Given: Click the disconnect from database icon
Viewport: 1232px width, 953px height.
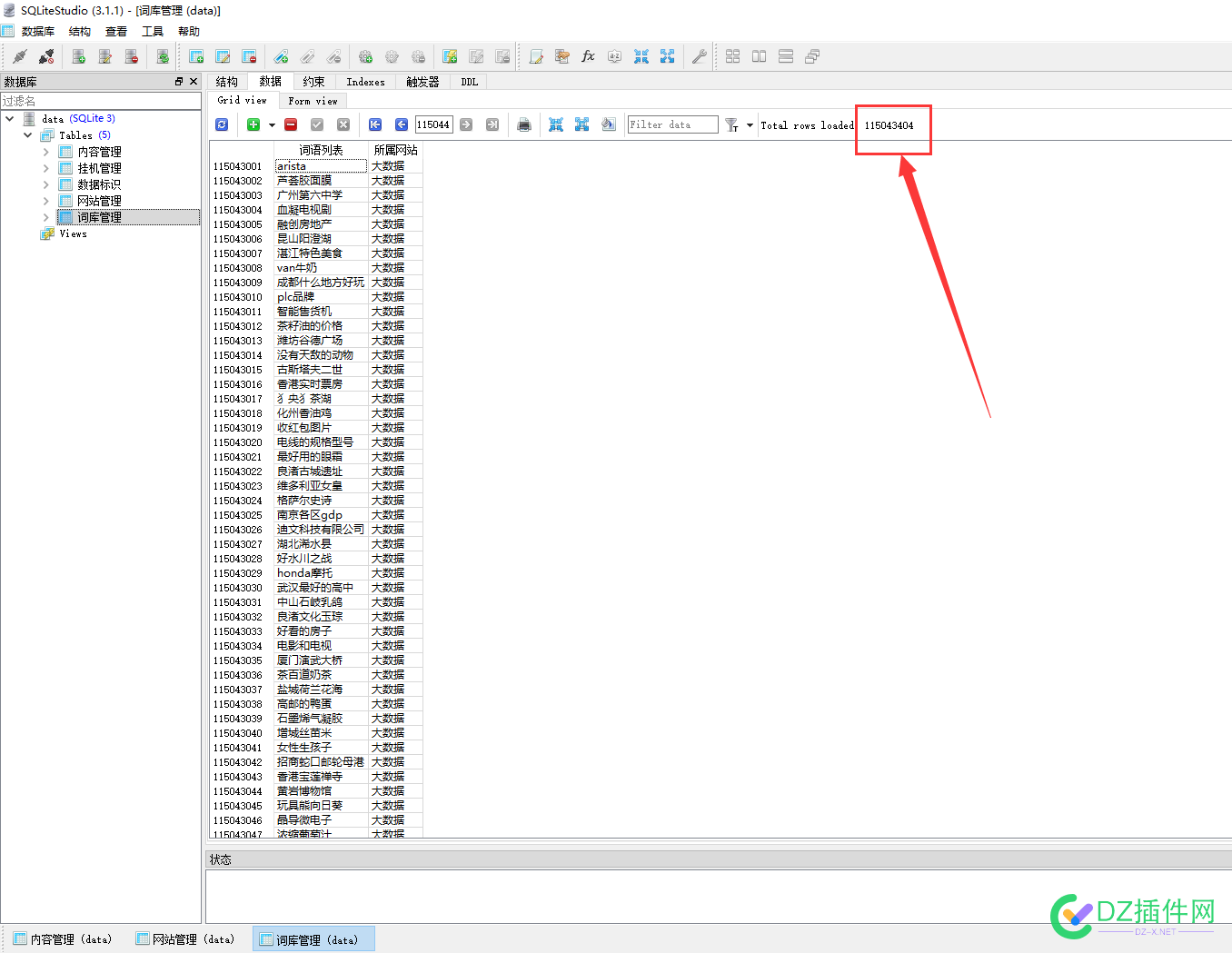Looking at the screenshot, I should (x=46, y=56).
